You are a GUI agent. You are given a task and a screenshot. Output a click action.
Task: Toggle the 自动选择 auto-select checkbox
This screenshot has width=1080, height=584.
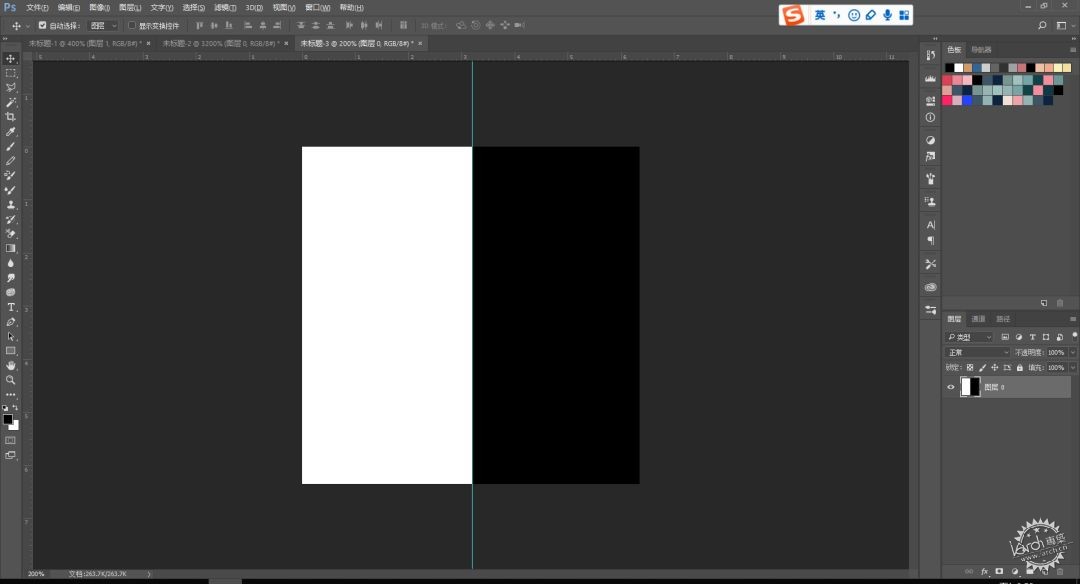(x=42, y=25)
